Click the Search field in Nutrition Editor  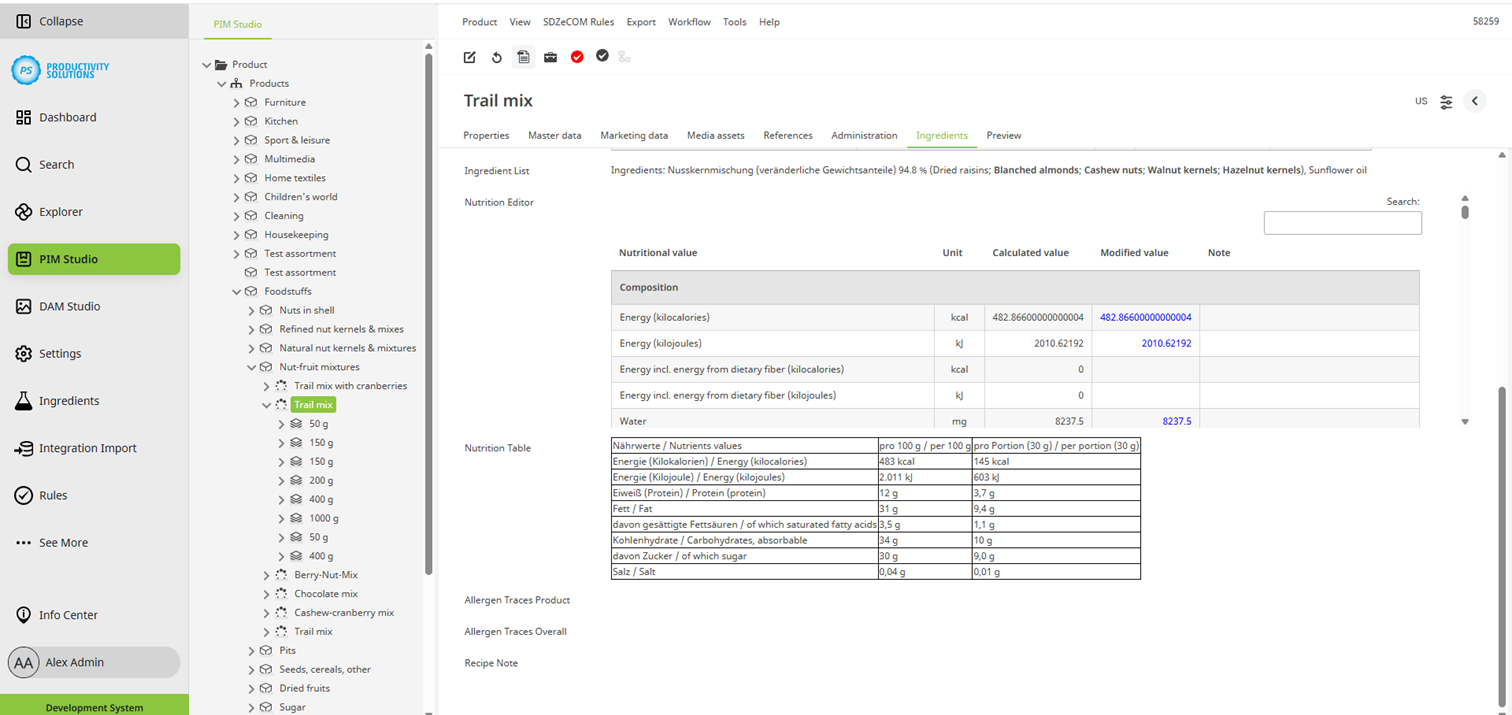(1342, 222)
